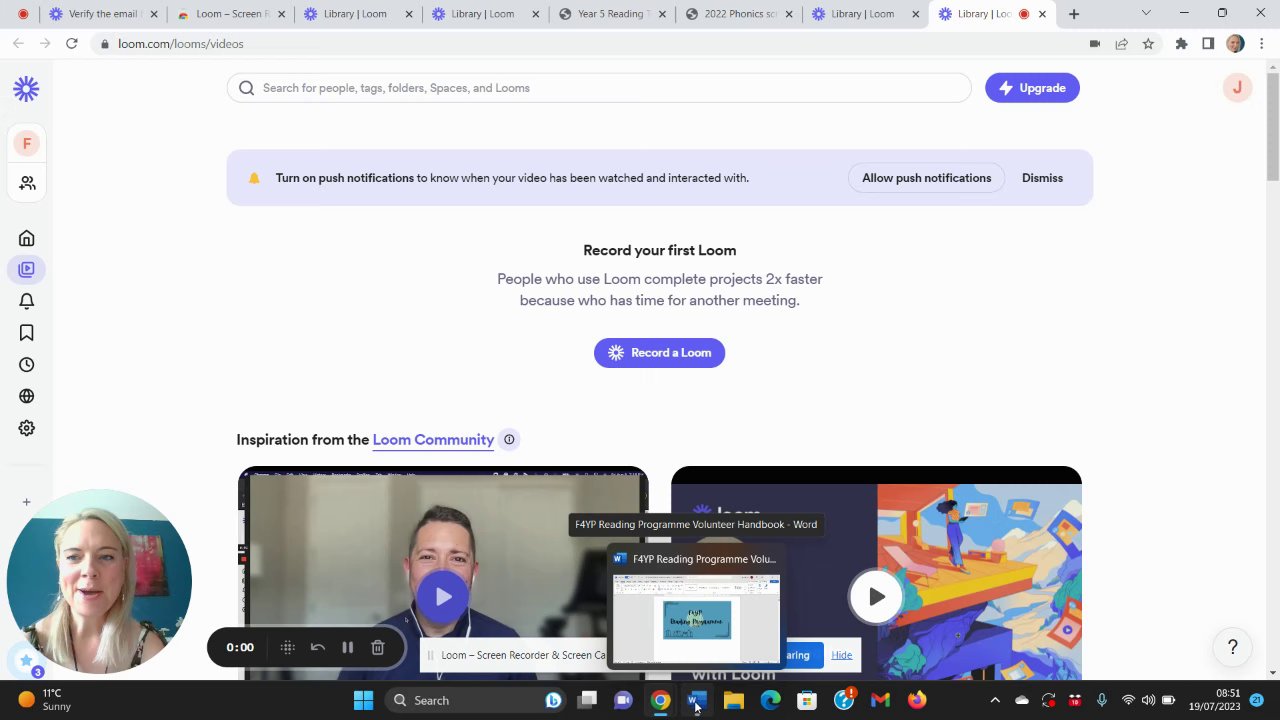Bookmark this page with star icon
The image size is (1280, 720).
tap(1148, 44)
